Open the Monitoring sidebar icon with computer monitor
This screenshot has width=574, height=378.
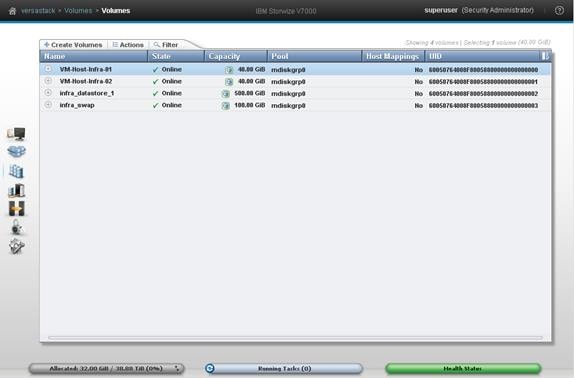[16, 134]
